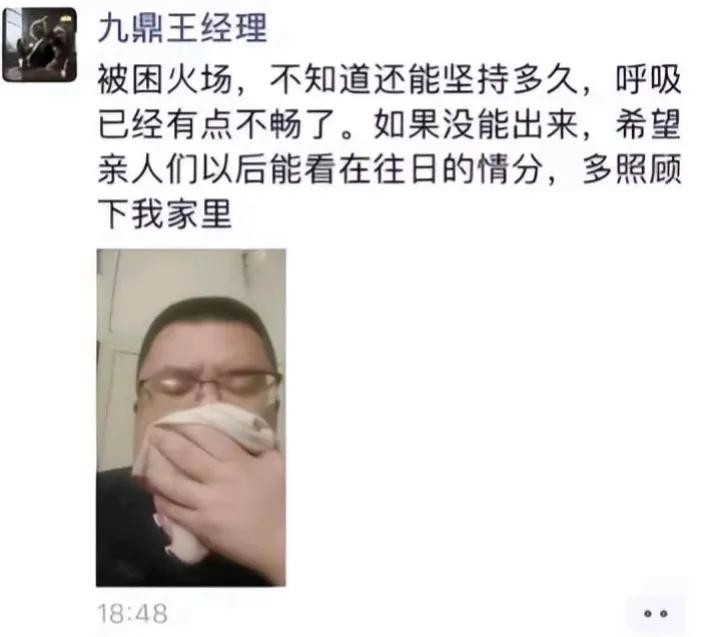Click the 18:48 post timestamp
The image size is (712, 637).
pyautogui.click(x=133, y=613)
